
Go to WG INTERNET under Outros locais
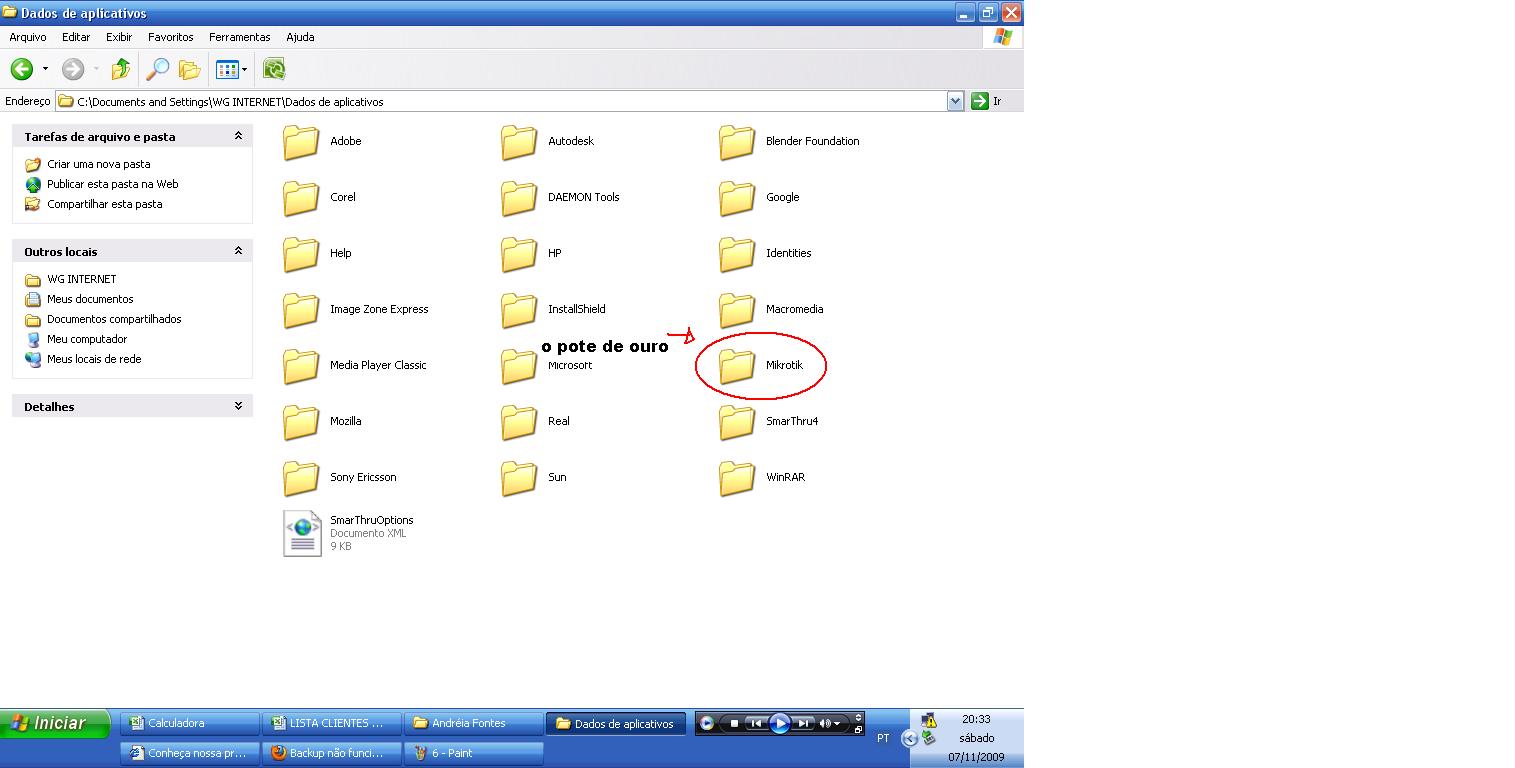coord(82,279)
